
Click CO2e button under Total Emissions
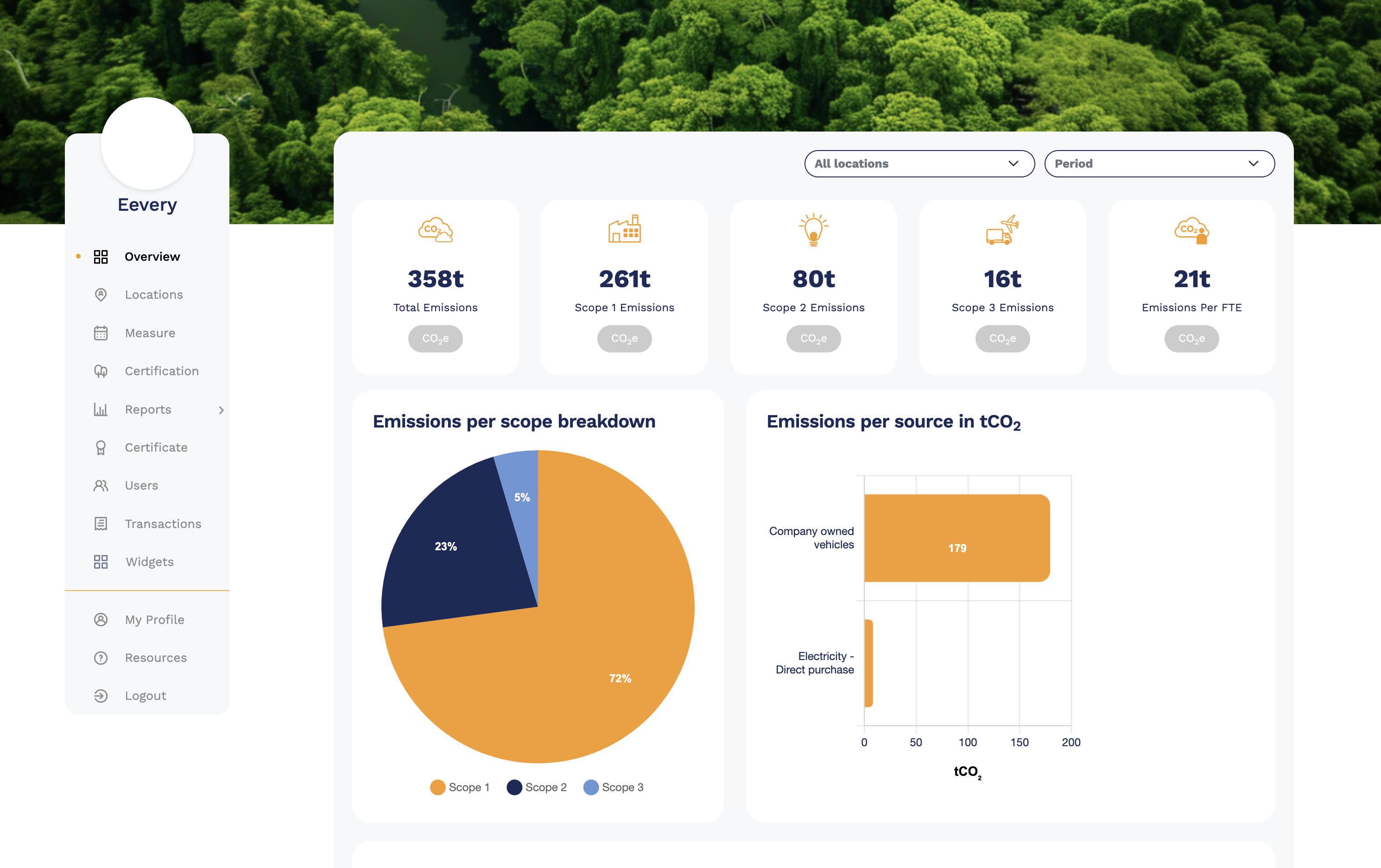pyautogui.click(x=435, y=339)
